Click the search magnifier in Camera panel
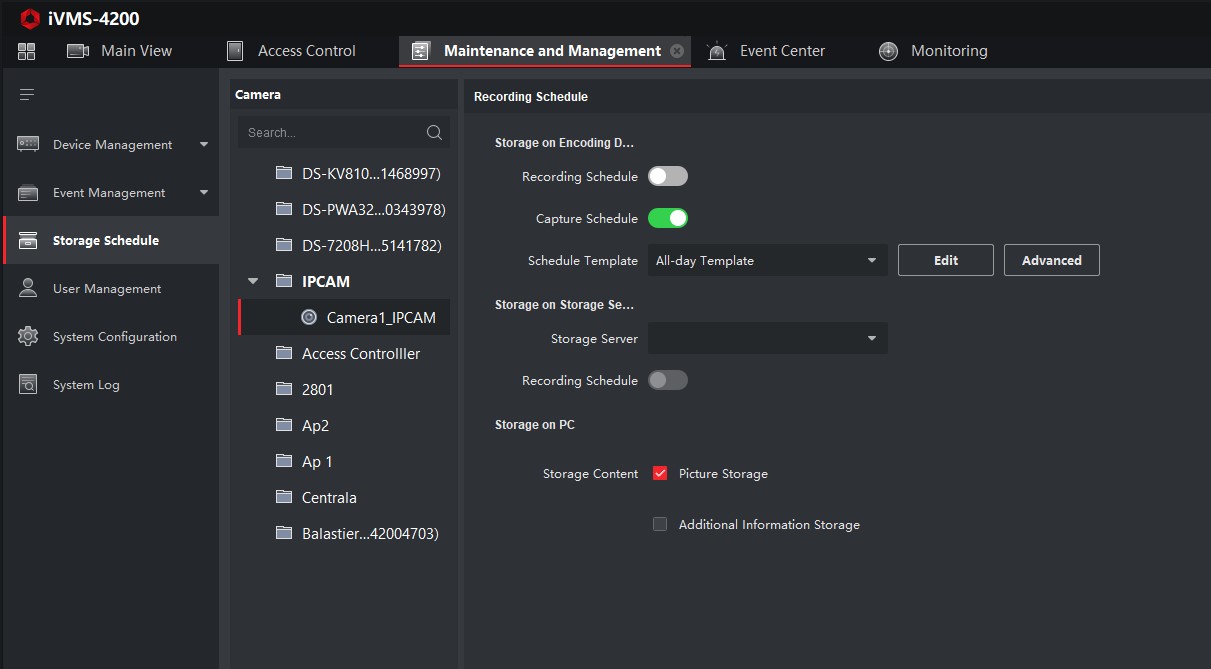 click(434, 132)
